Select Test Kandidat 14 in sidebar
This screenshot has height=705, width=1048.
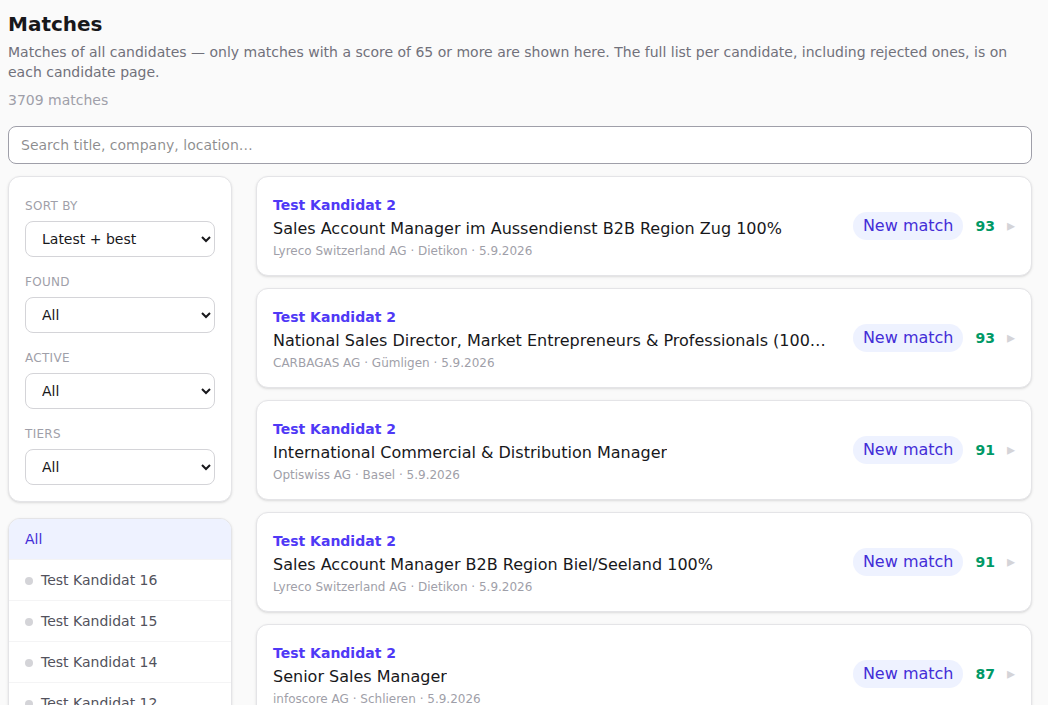(x=120, y=662)
